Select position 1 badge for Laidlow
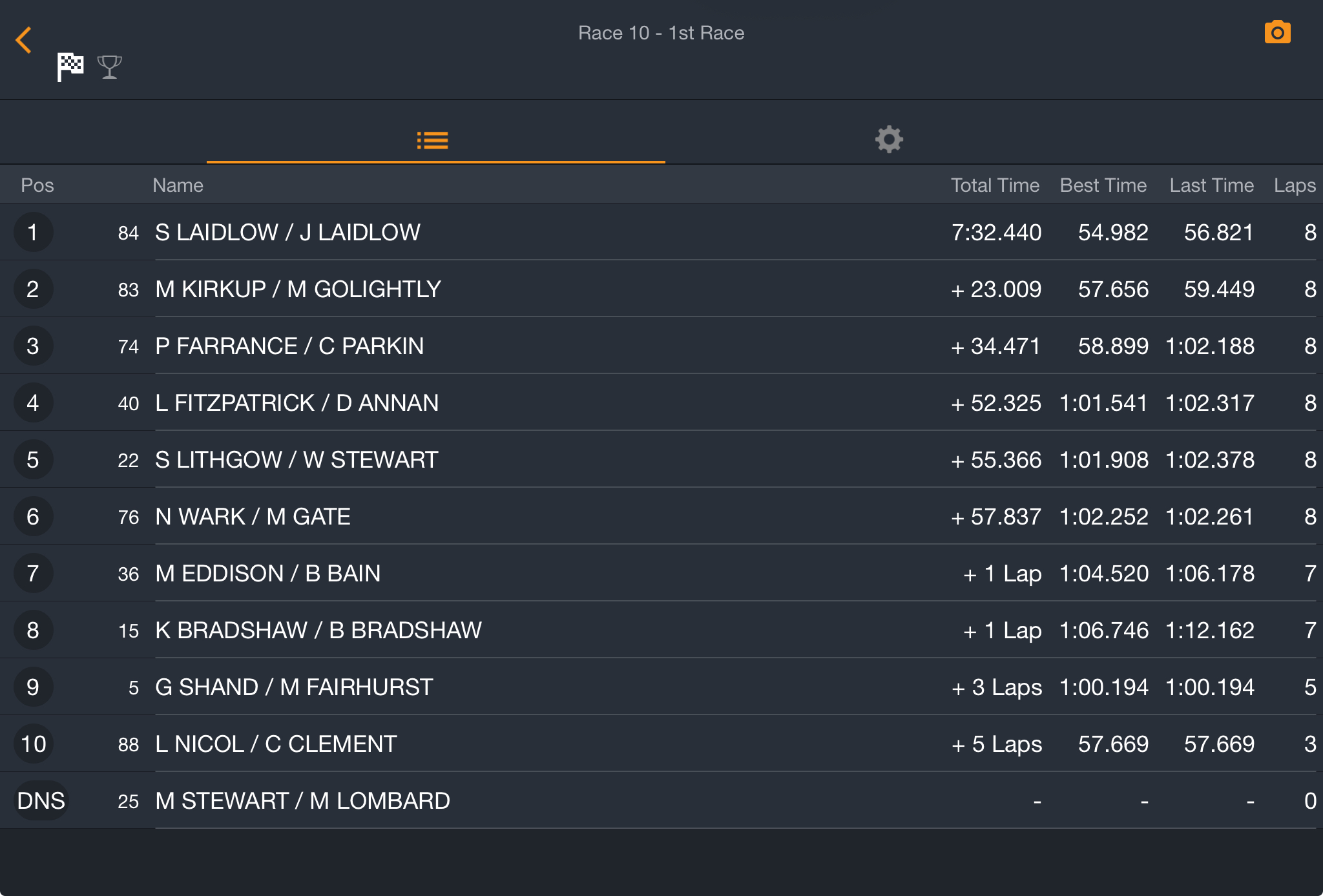1323x896 pixels. [33, 233]
